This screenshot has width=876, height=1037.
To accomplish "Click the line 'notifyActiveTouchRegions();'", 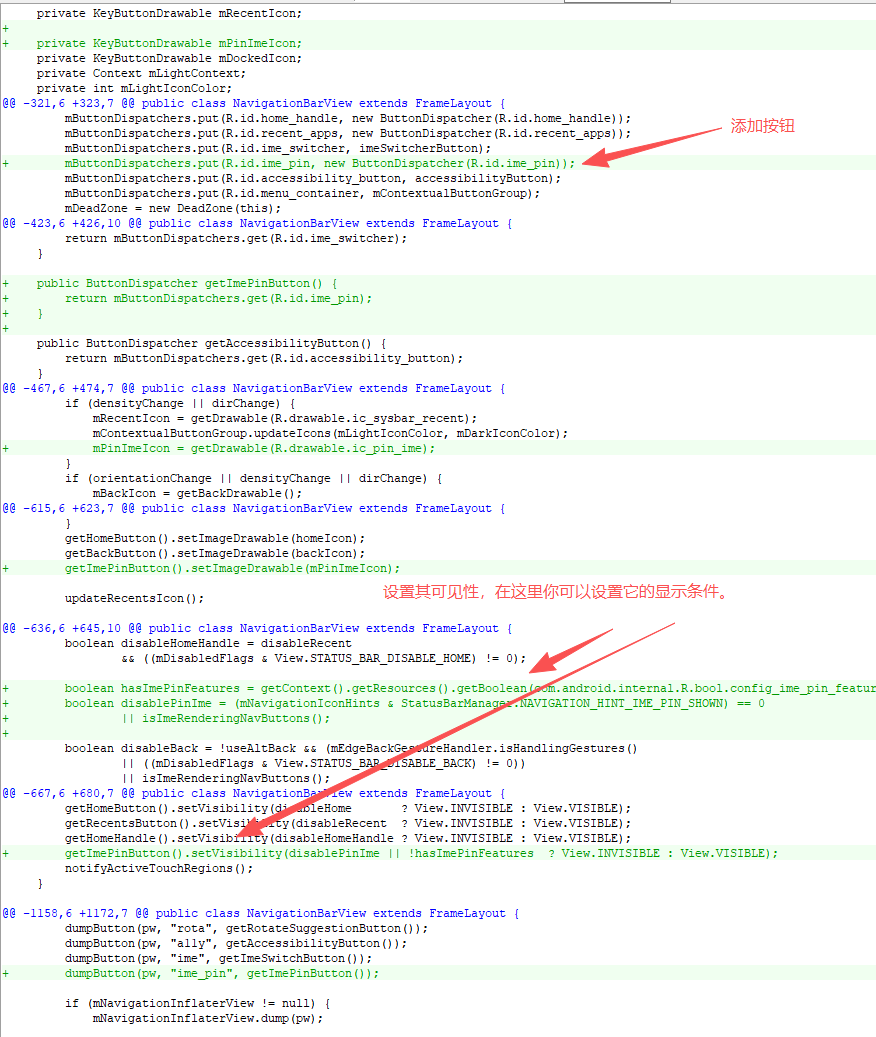I will (159, 869).
